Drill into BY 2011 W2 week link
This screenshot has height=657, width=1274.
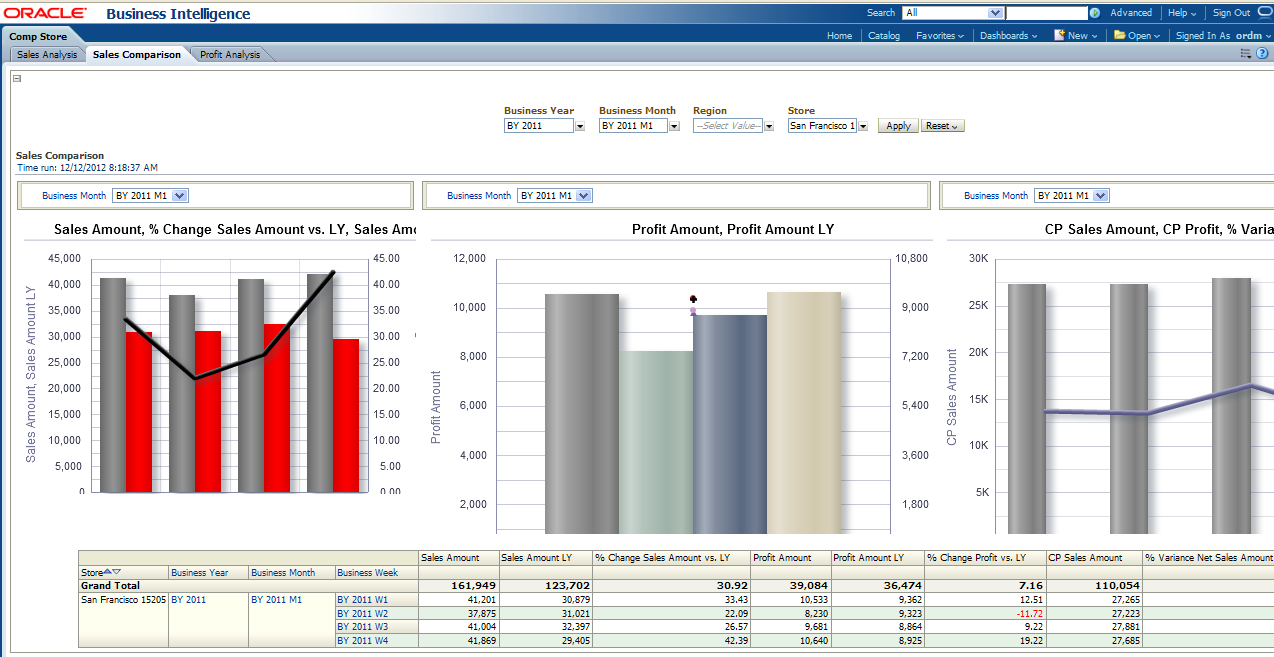362,613
